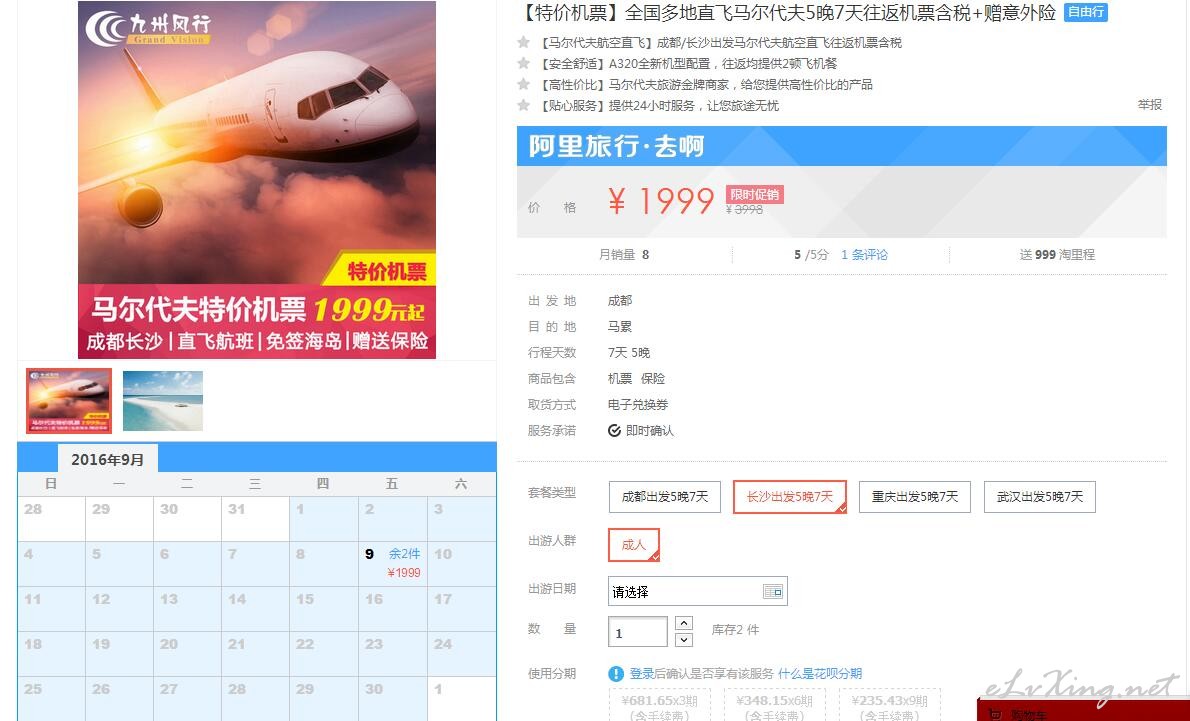Image resolution: width=1190 pixels, height=721 pixels.
Task: Open the 1 条评论 reviews link
Action: [x=864, y=254]
